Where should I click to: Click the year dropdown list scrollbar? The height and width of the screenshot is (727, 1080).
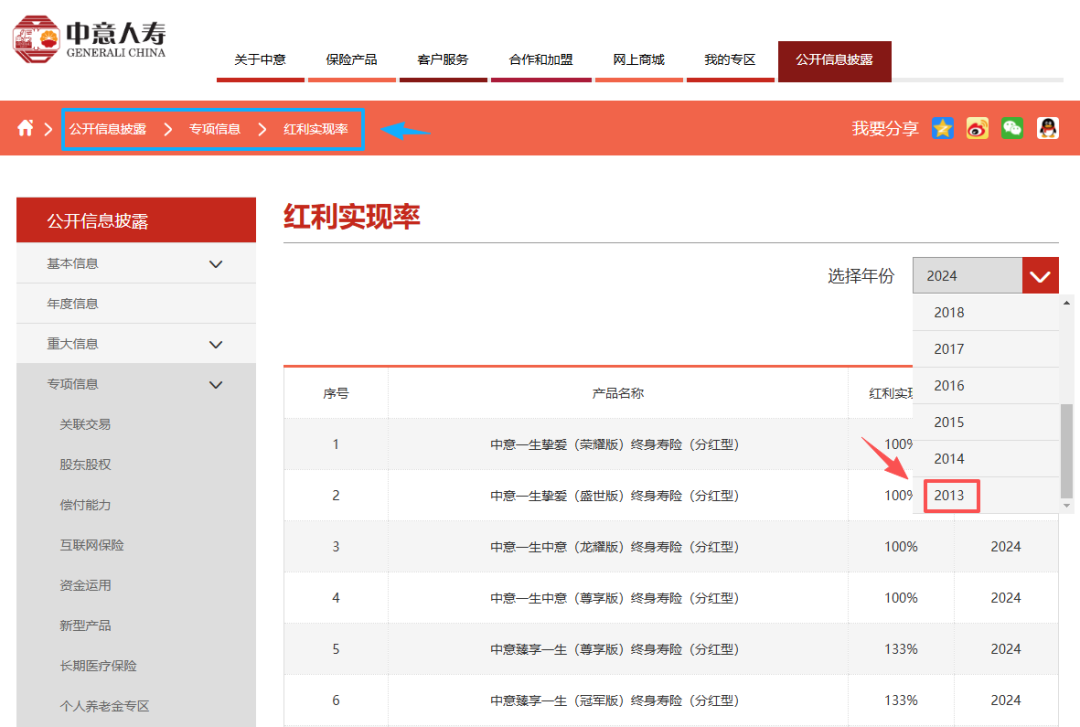[1066, 440]
